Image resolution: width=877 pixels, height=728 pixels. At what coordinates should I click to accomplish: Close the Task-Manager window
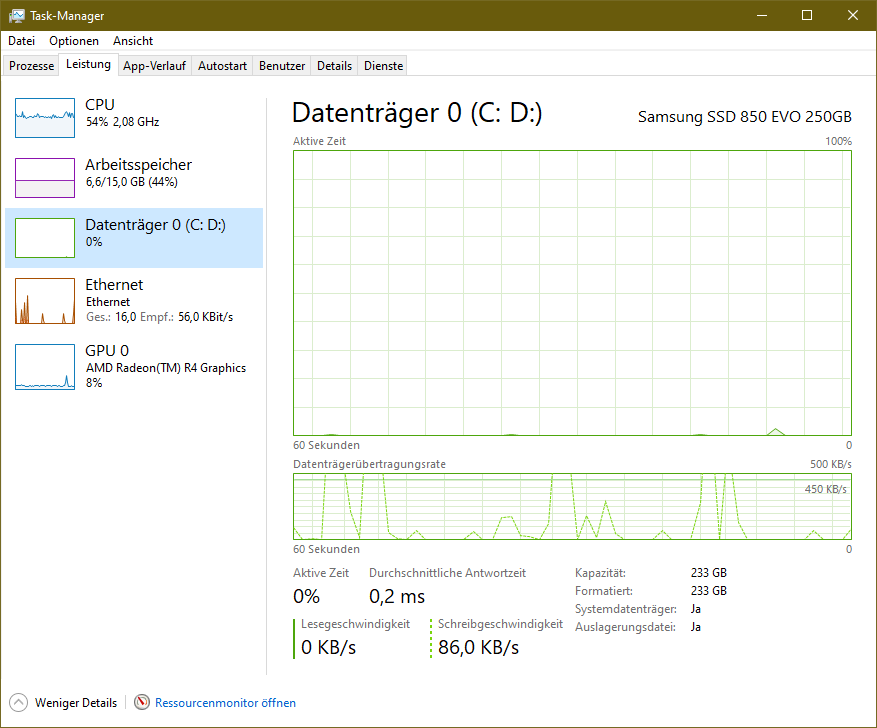(x=852, y=15)
